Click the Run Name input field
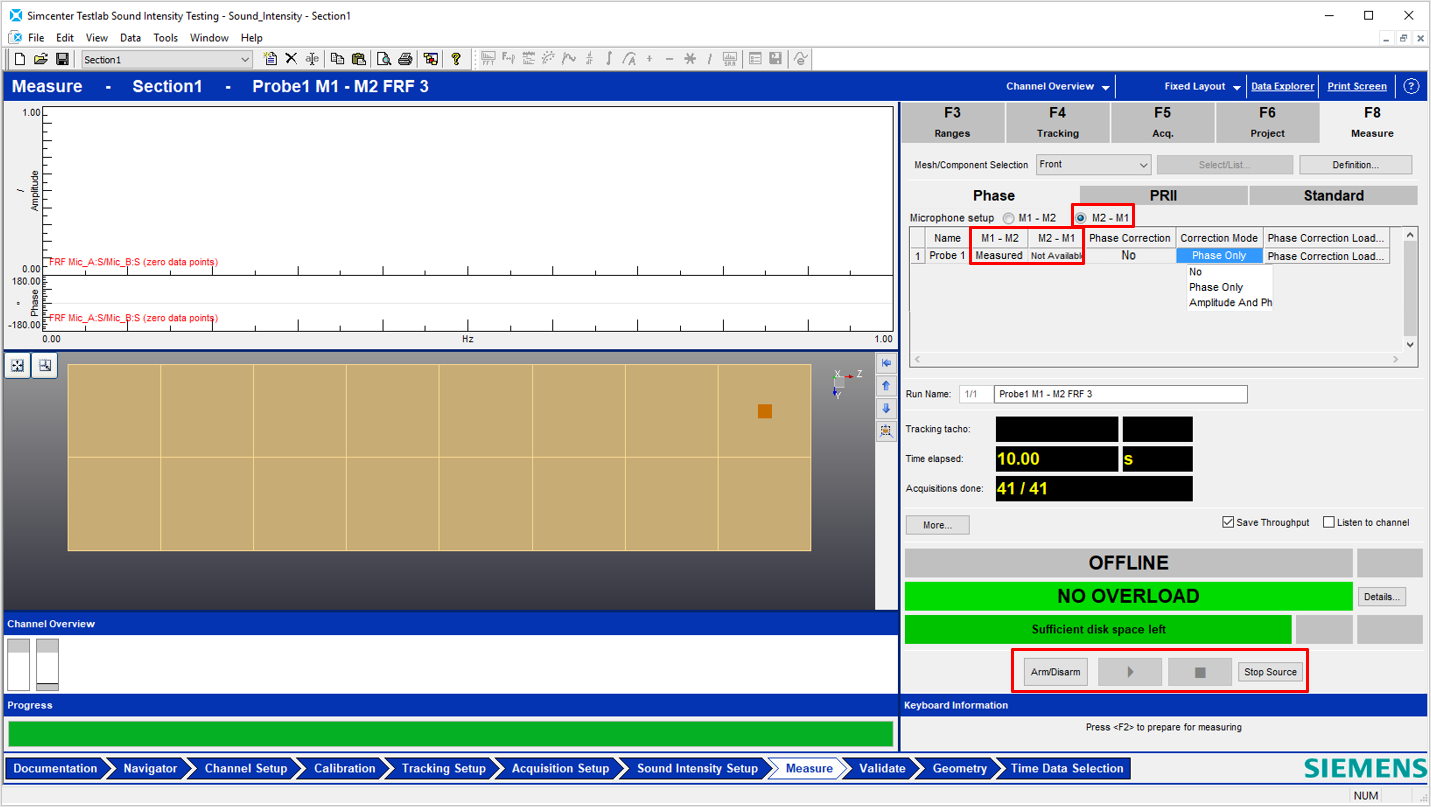 click(1120, 394)
